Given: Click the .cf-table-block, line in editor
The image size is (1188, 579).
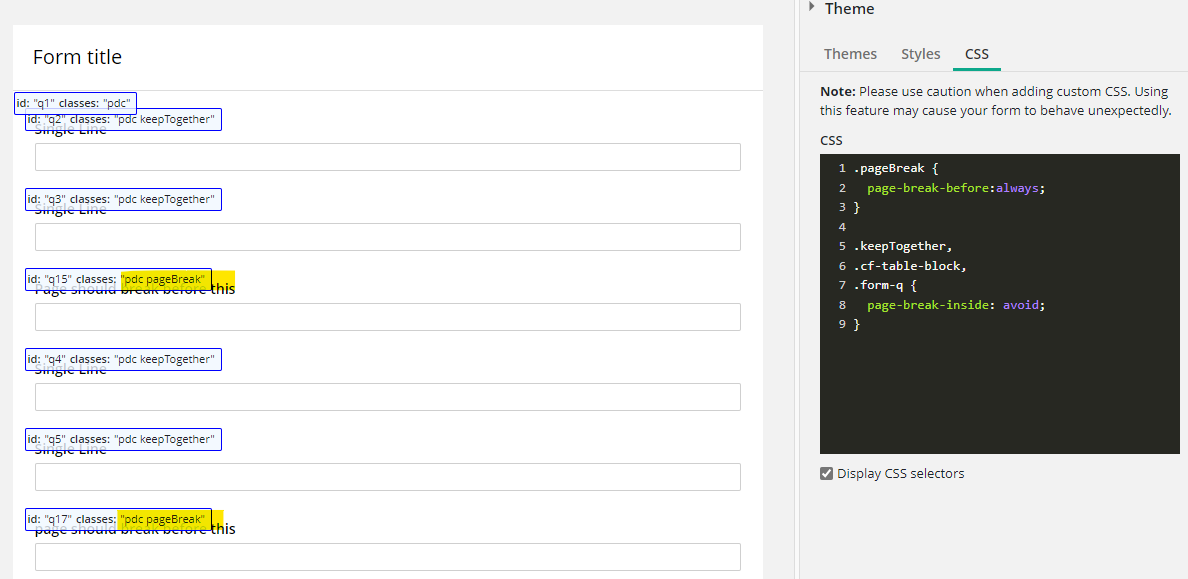Looking at the screenshot, I should pos(911,266).
